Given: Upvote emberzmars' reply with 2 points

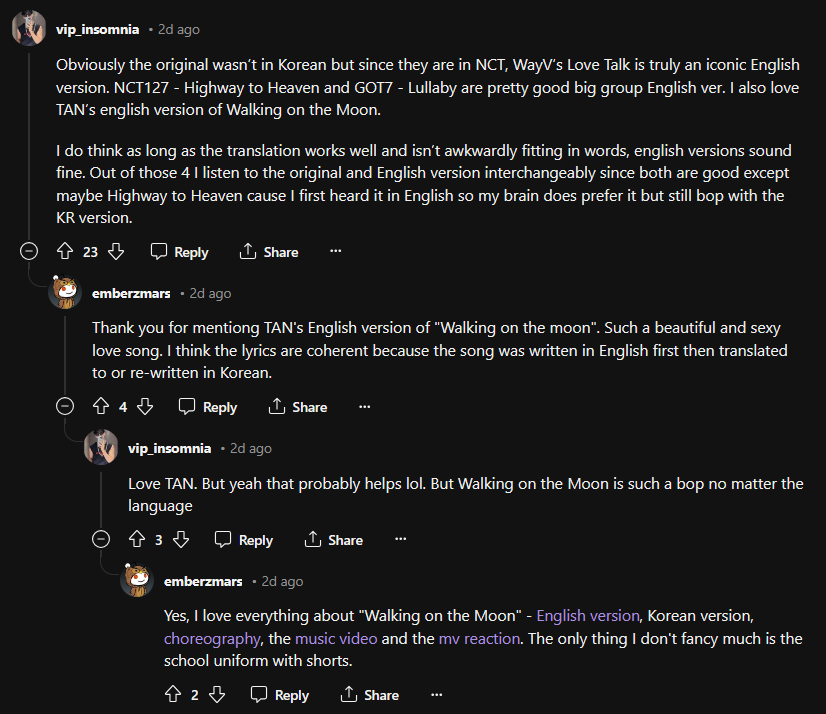Looking at the screenshot, I should [x=173, y=695].
